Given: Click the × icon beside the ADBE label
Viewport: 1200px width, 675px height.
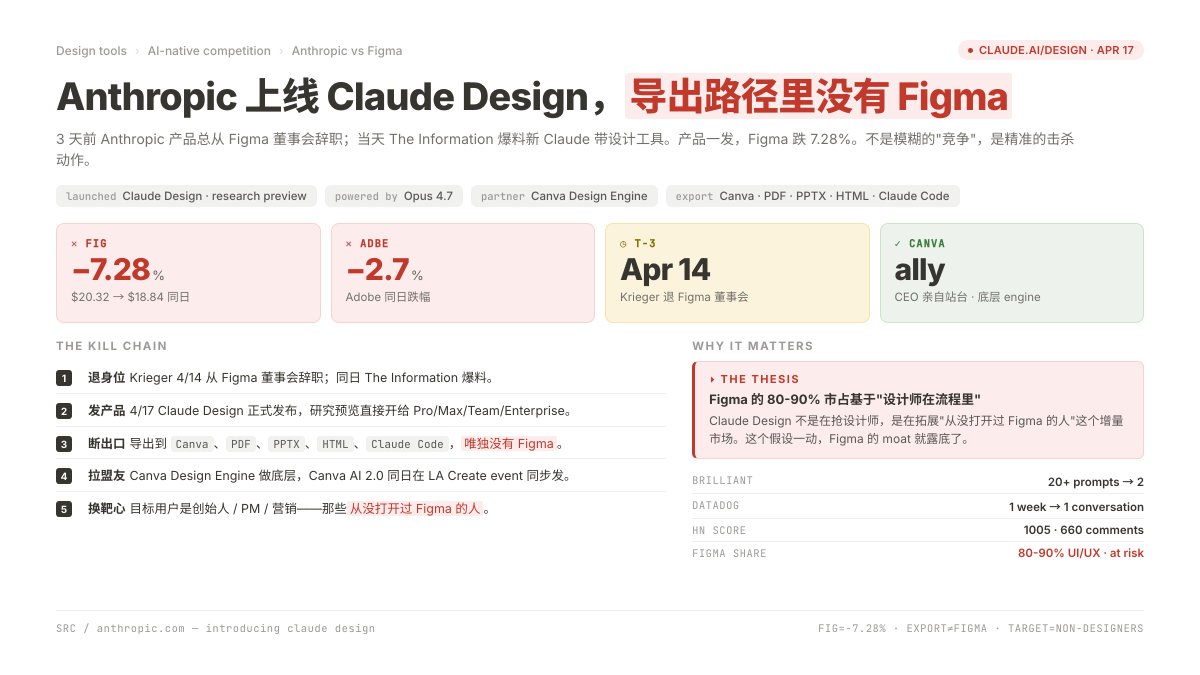Looking at the screenshot, I should tap(349, 243).
